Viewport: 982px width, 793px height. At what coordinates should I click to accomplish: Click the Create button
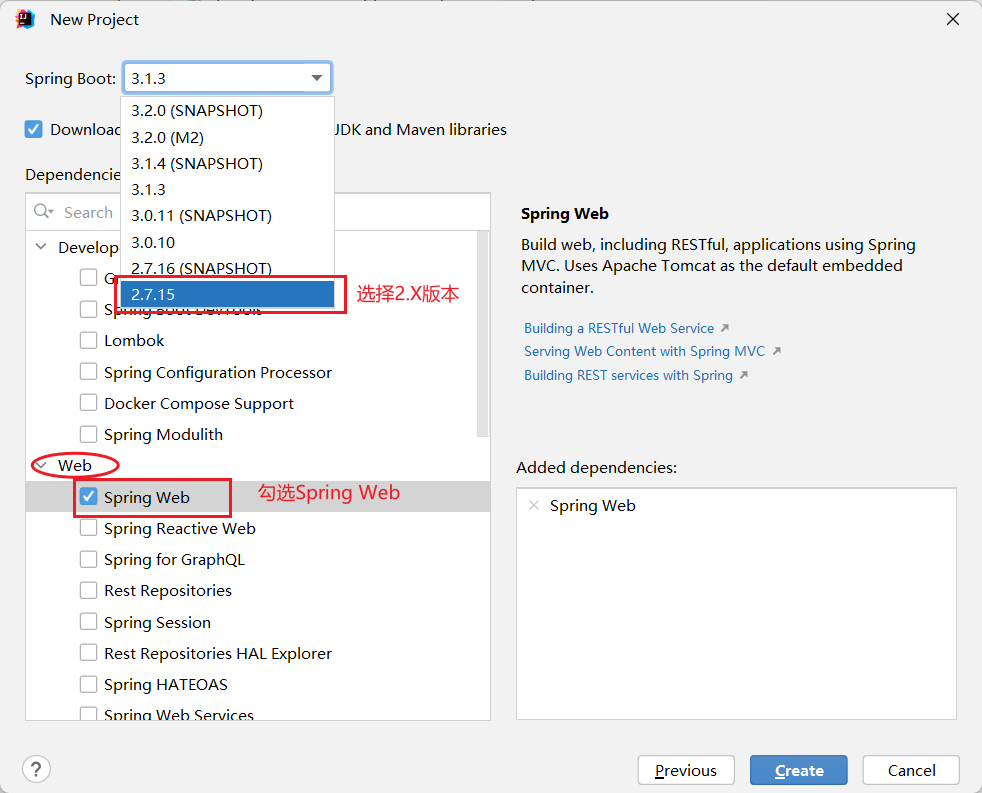point(799,770)
